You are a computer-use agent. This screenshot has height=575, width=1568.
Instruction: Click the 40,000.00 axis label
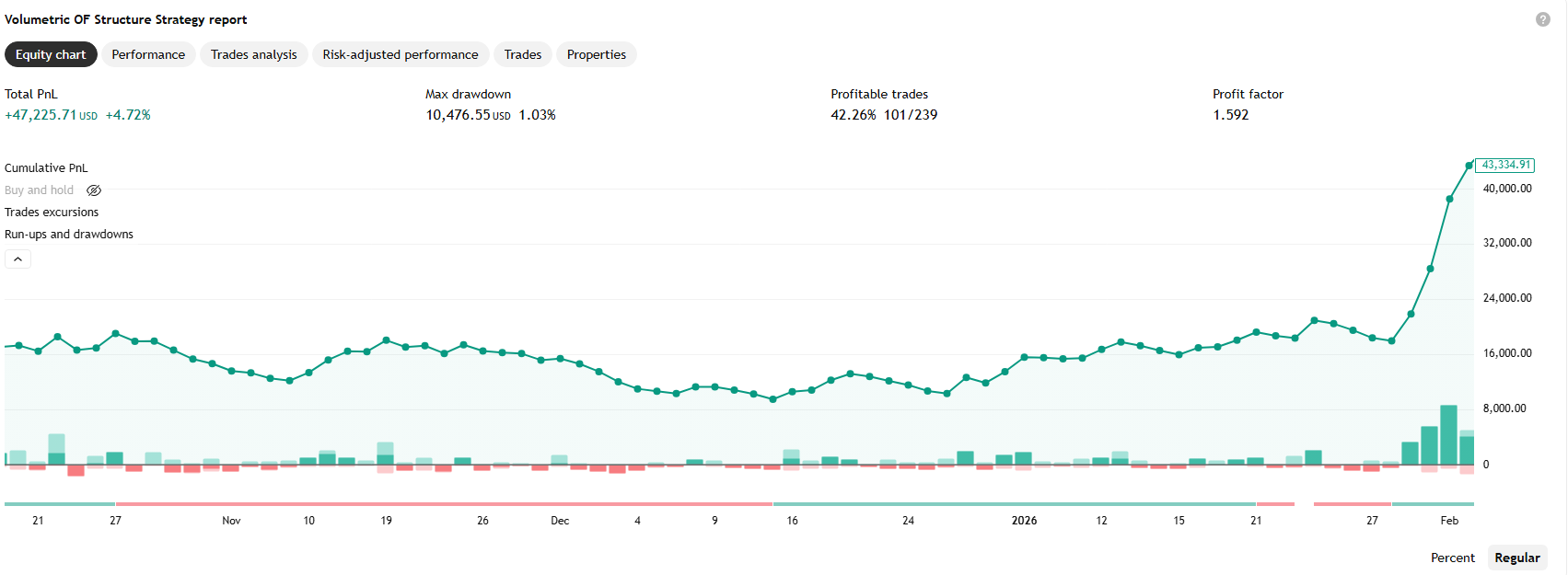click(1507, 189)
